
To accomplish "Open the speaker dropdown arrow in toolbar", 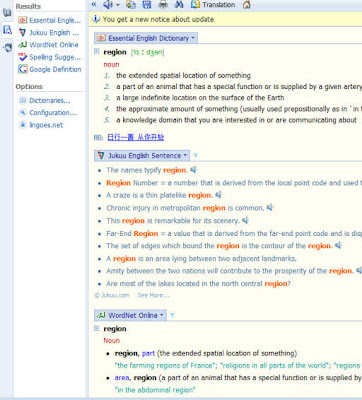I will [118, 5].
